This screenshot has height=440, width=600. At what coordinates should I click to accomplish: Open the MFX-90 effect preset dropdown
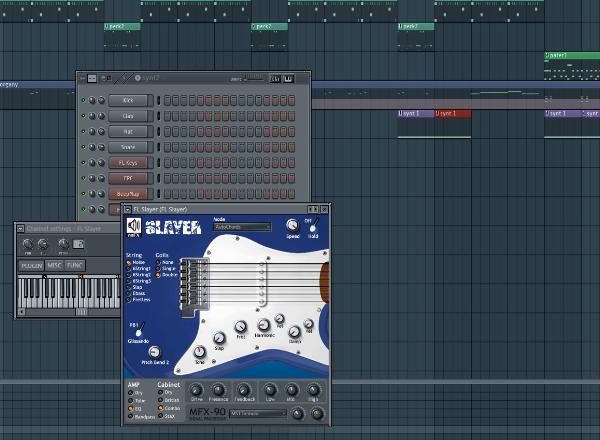258,413
